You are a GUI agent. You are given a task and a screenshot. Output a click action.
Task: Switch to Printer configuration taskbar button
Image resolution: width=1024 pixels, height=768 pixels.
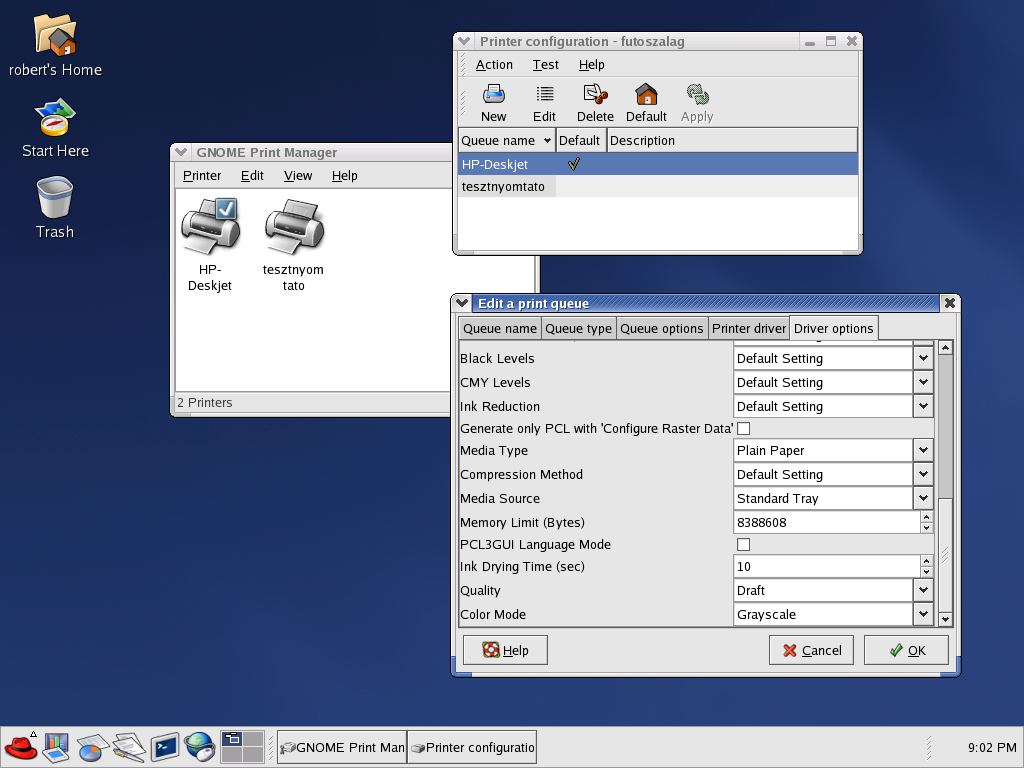(472, 747)
